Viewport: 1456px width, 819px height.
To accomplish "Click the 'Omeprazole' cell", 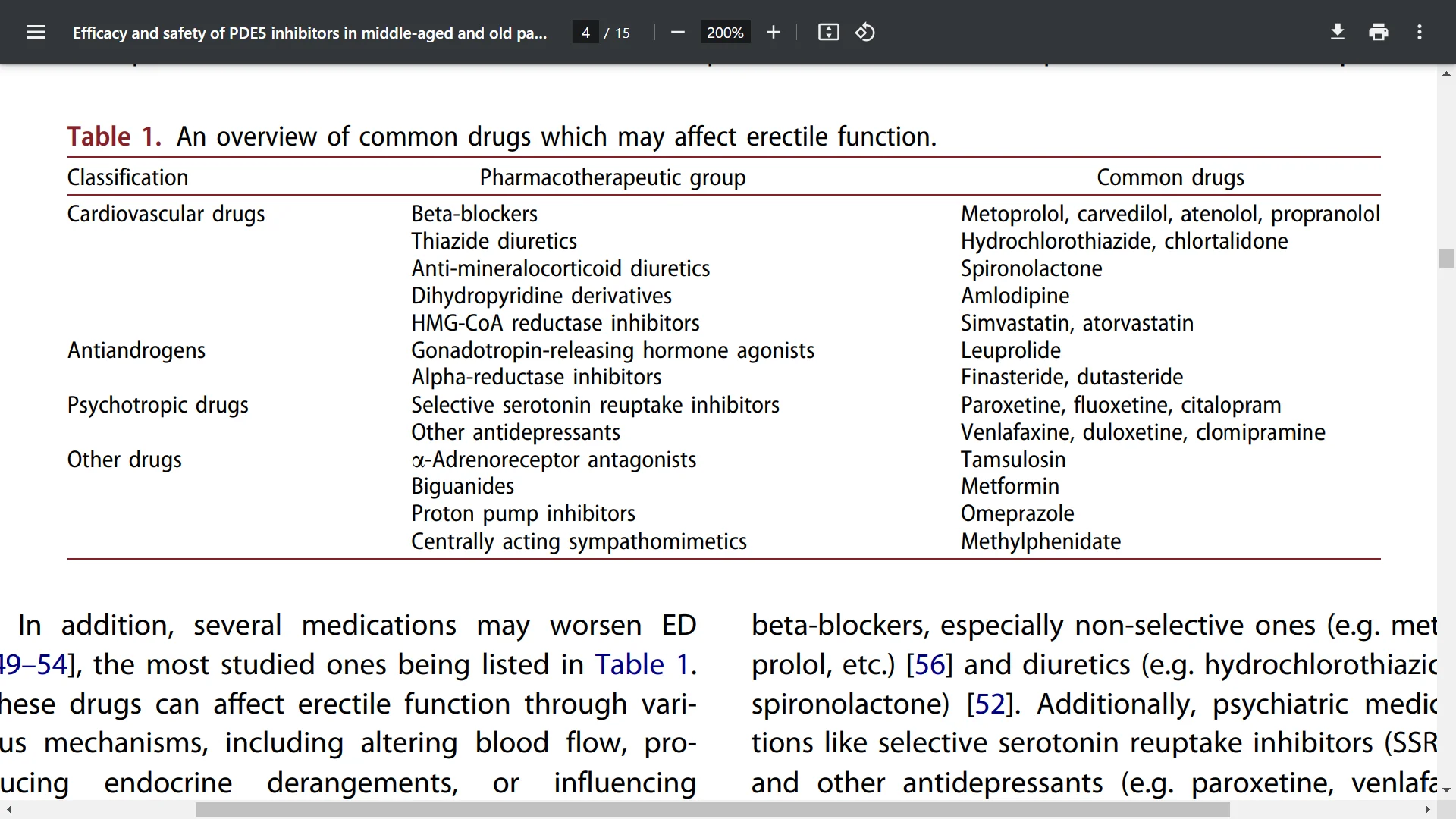I will 1018,513.
